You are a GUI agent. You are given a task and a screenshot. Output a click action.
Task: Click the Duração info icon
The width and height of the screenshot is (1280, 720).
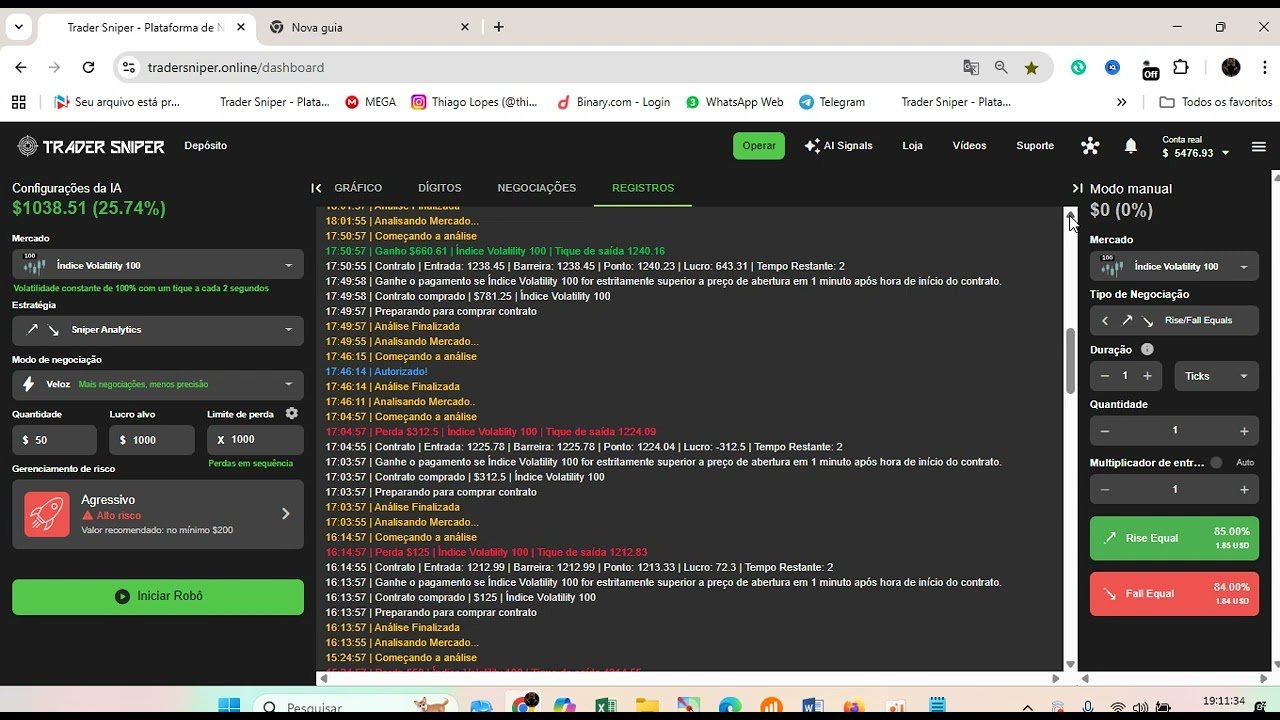1147,349
